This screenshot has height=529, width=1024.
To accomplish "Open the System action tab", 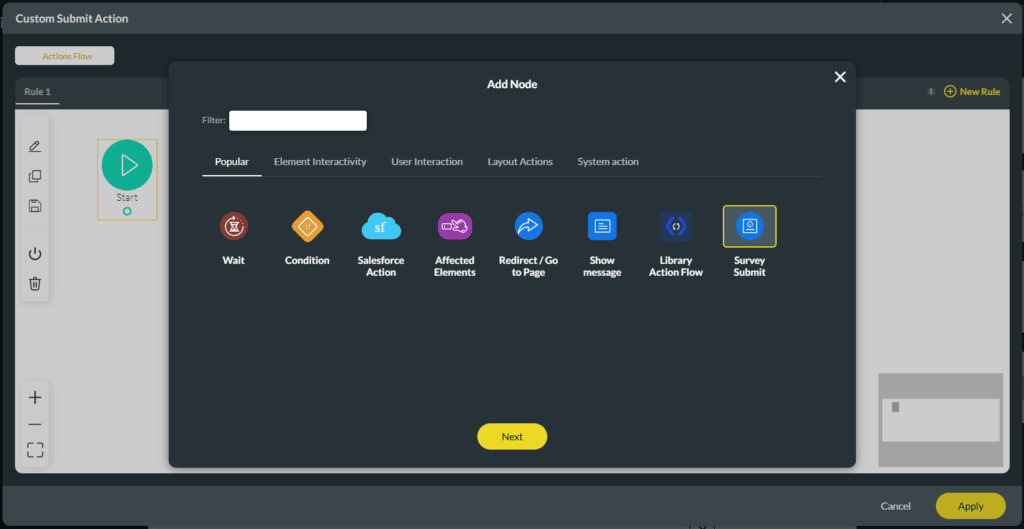I will point(608,162).
